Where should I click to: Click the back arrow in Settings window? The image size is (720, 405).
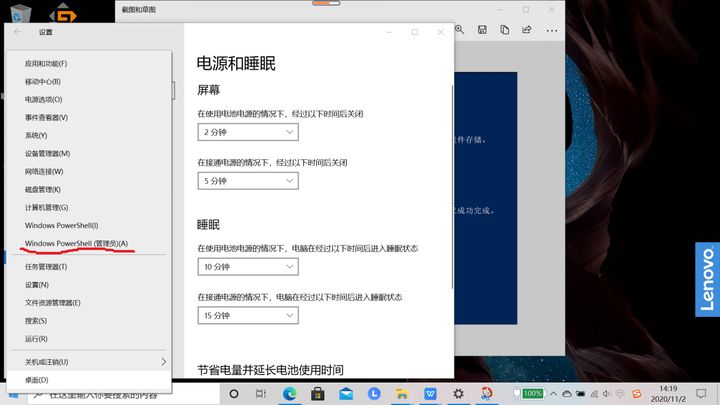coord(17,32)
